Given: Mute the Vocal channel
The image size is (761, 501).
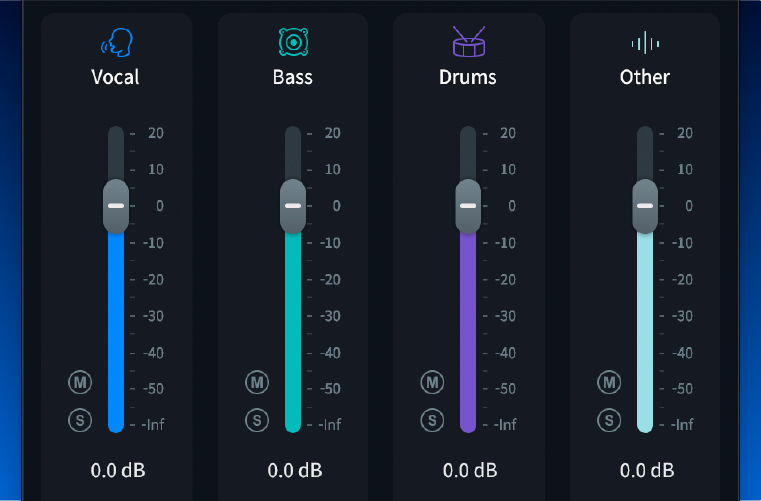Looking at the screenshot, I should click(x=80, y=382).
